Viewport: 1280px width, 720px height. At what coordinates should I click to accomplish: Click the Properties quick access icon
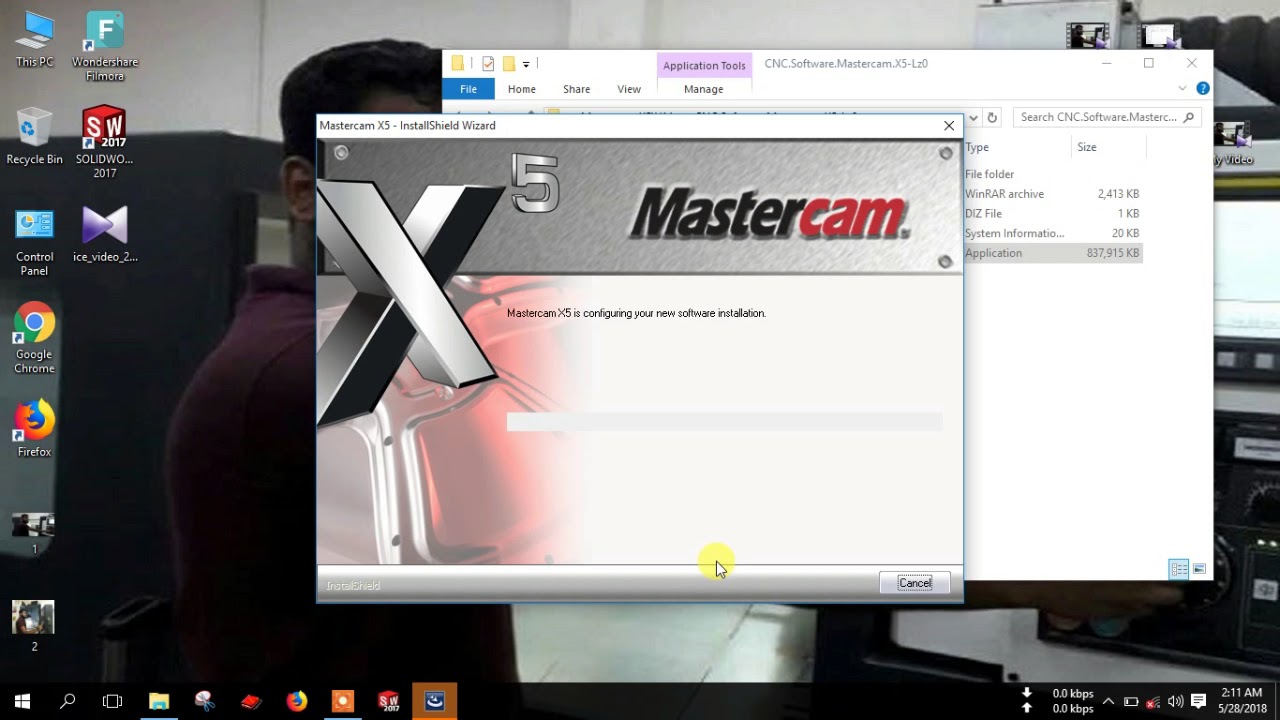click(x=488, y=64)
